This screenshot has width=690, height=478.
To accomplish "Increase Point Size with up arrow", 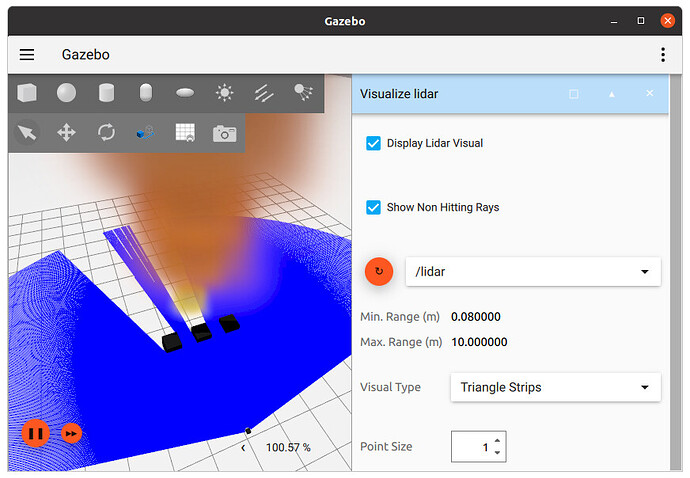I will point(497,441).
